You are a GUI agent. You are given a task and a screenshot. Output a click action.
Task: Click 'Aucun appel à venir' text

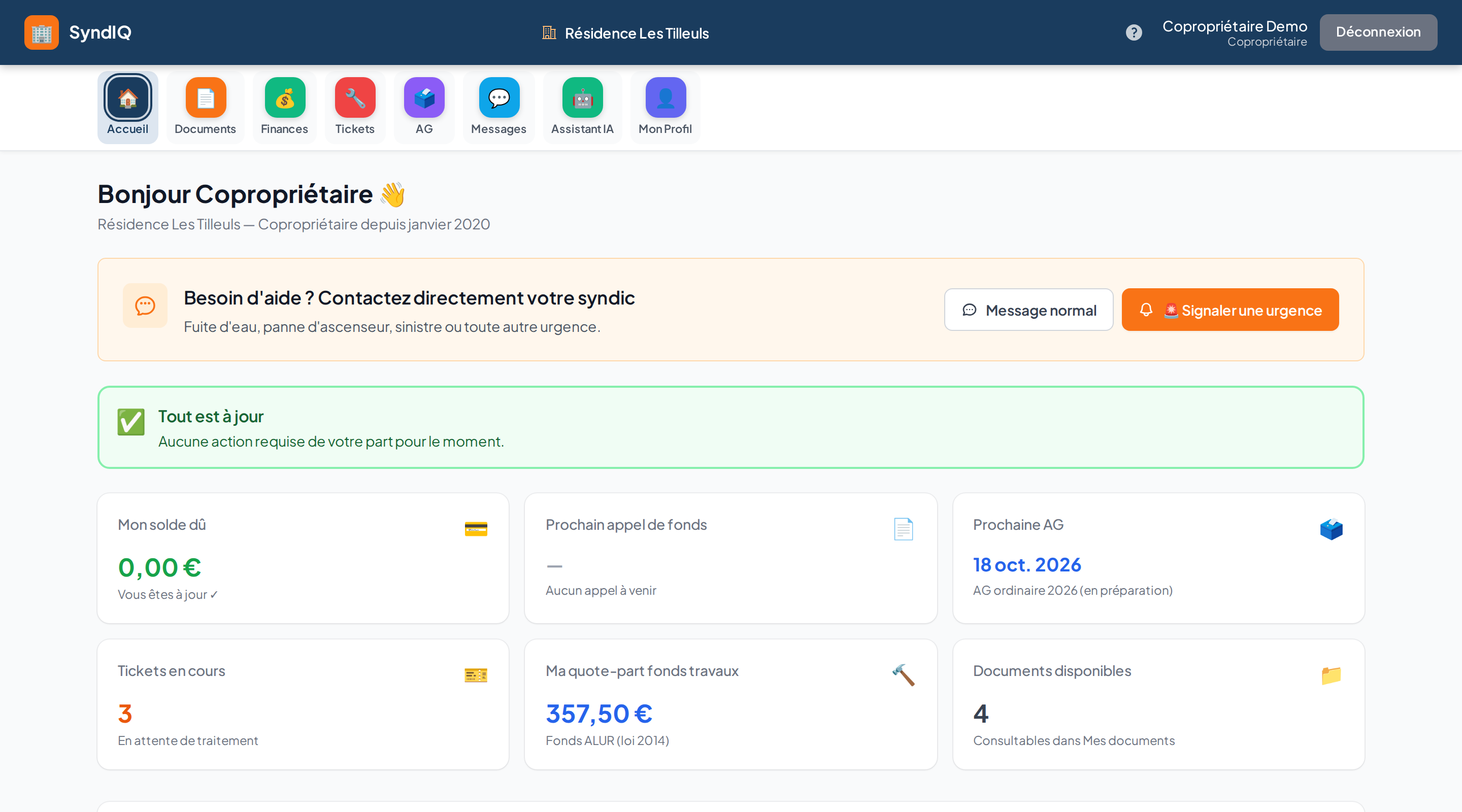click(x=601, y=591)
